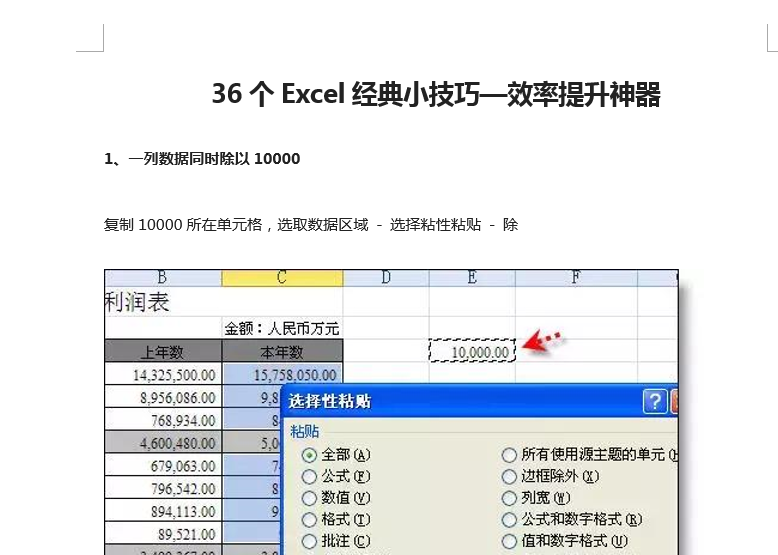Click cell with value 15,758,050.00
Image resolution: width=778 pixels, height=555 pixels.
(282, 373)
